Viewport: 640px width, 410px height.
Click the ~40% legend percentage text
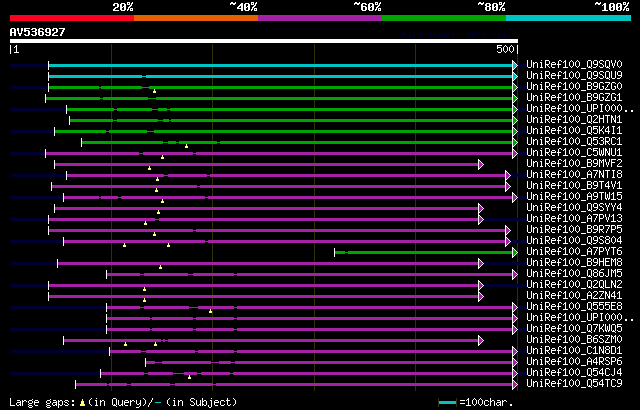[243, 7]
